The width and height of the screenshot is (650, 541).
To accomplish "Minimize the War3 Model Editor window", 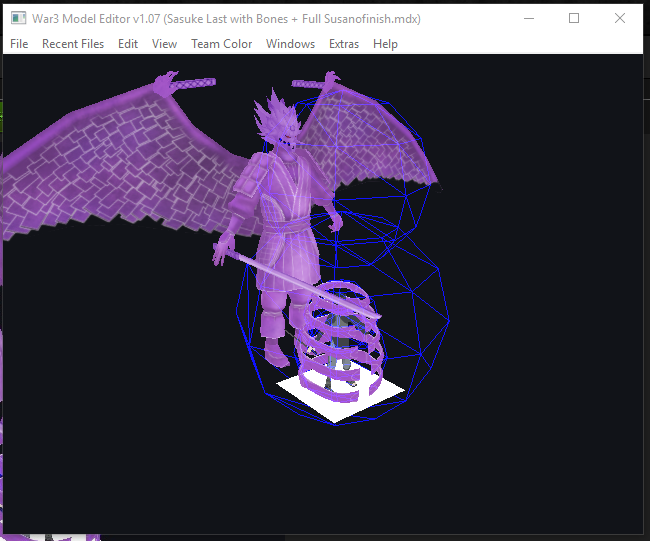I will pos(529,18).
